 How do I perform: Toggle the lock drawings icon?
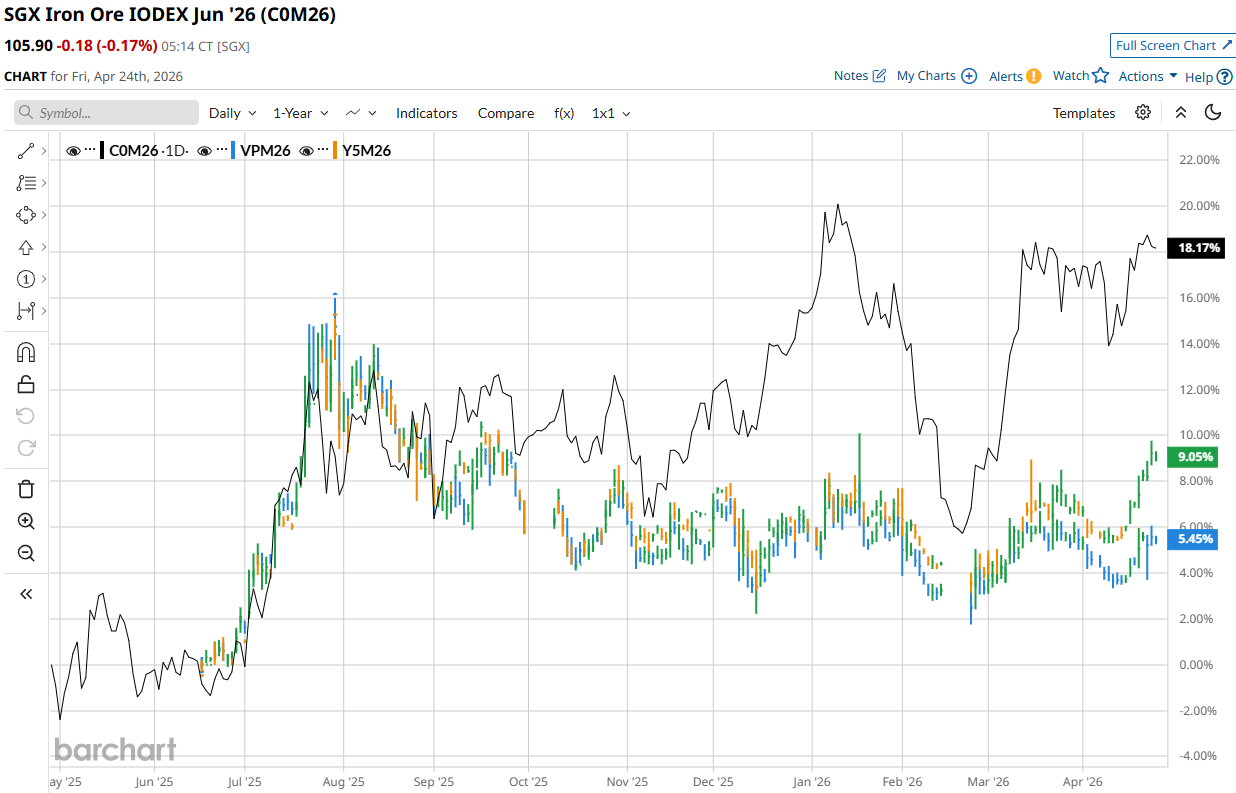pyautogui.click(x=26, y=384)
